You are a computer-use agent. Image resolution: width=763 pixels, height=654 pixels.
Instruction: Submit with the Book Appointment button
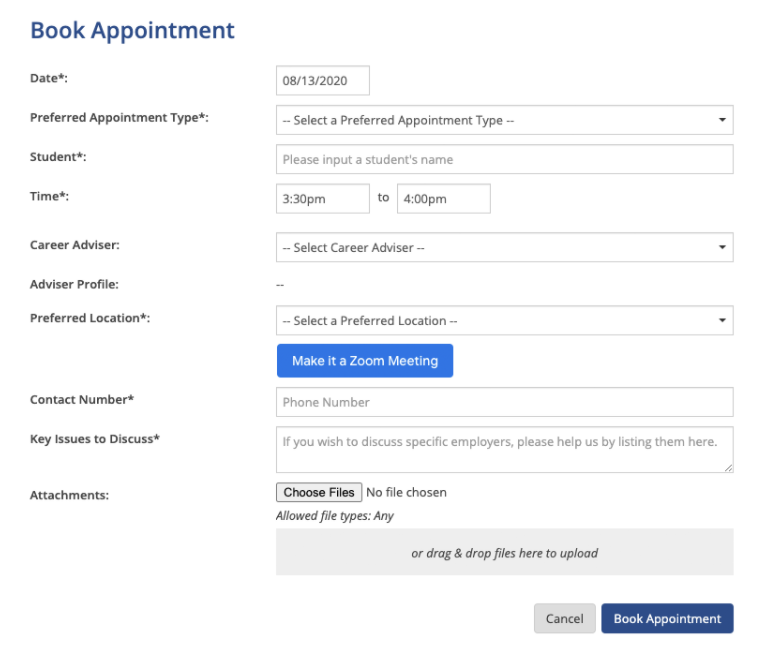(667, 619)
